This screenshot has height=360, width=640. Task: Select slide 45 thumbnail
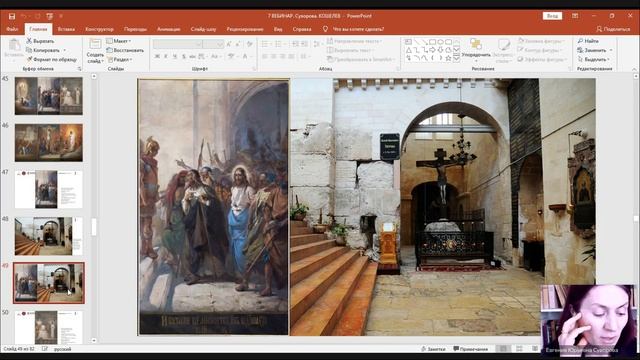(x=49, y=96)
